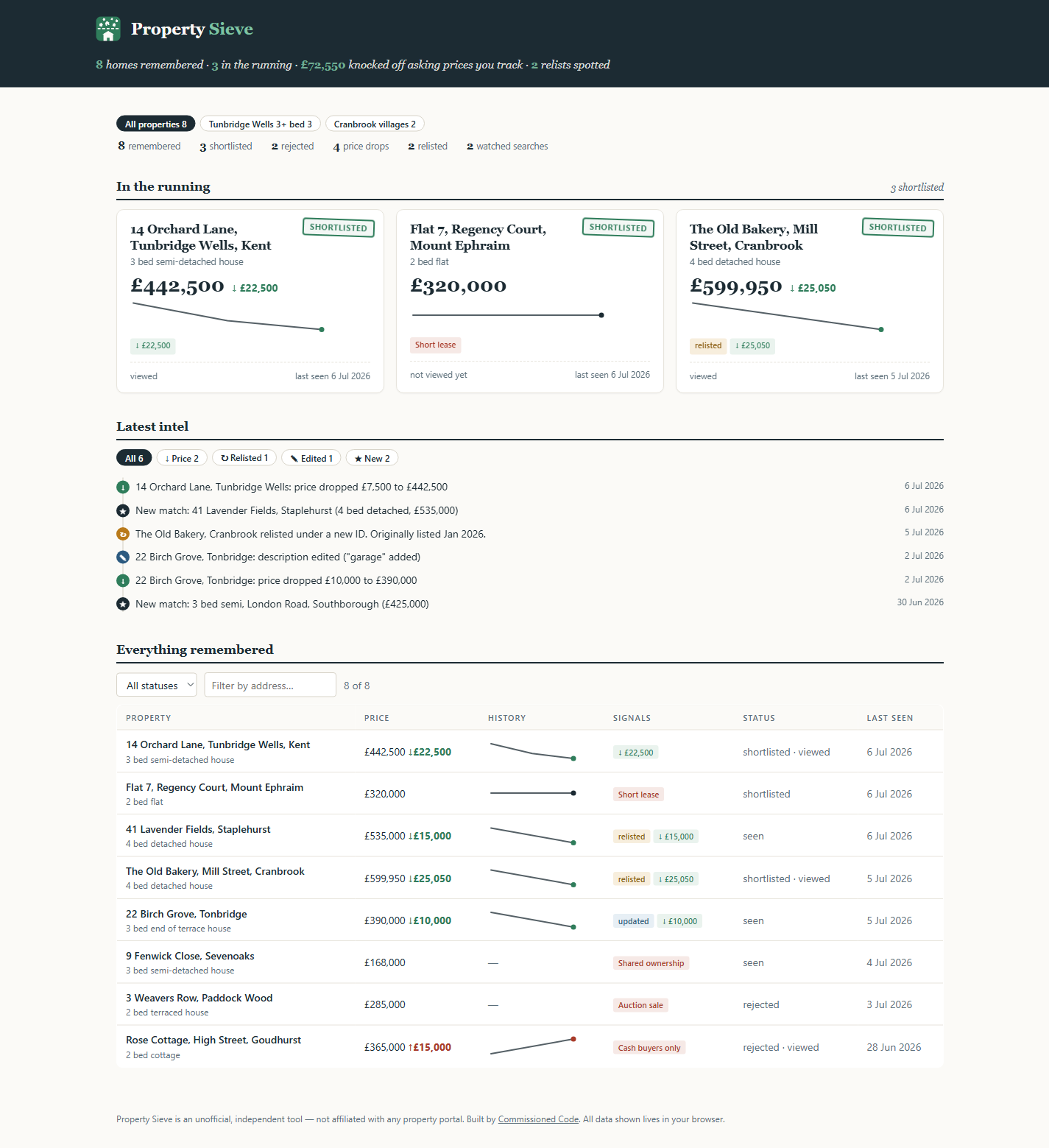Click SHORTLISTED badge on The Old Bakery card
The height and width of the screenshot is (1148, 1049).
(x=898, y=228)
